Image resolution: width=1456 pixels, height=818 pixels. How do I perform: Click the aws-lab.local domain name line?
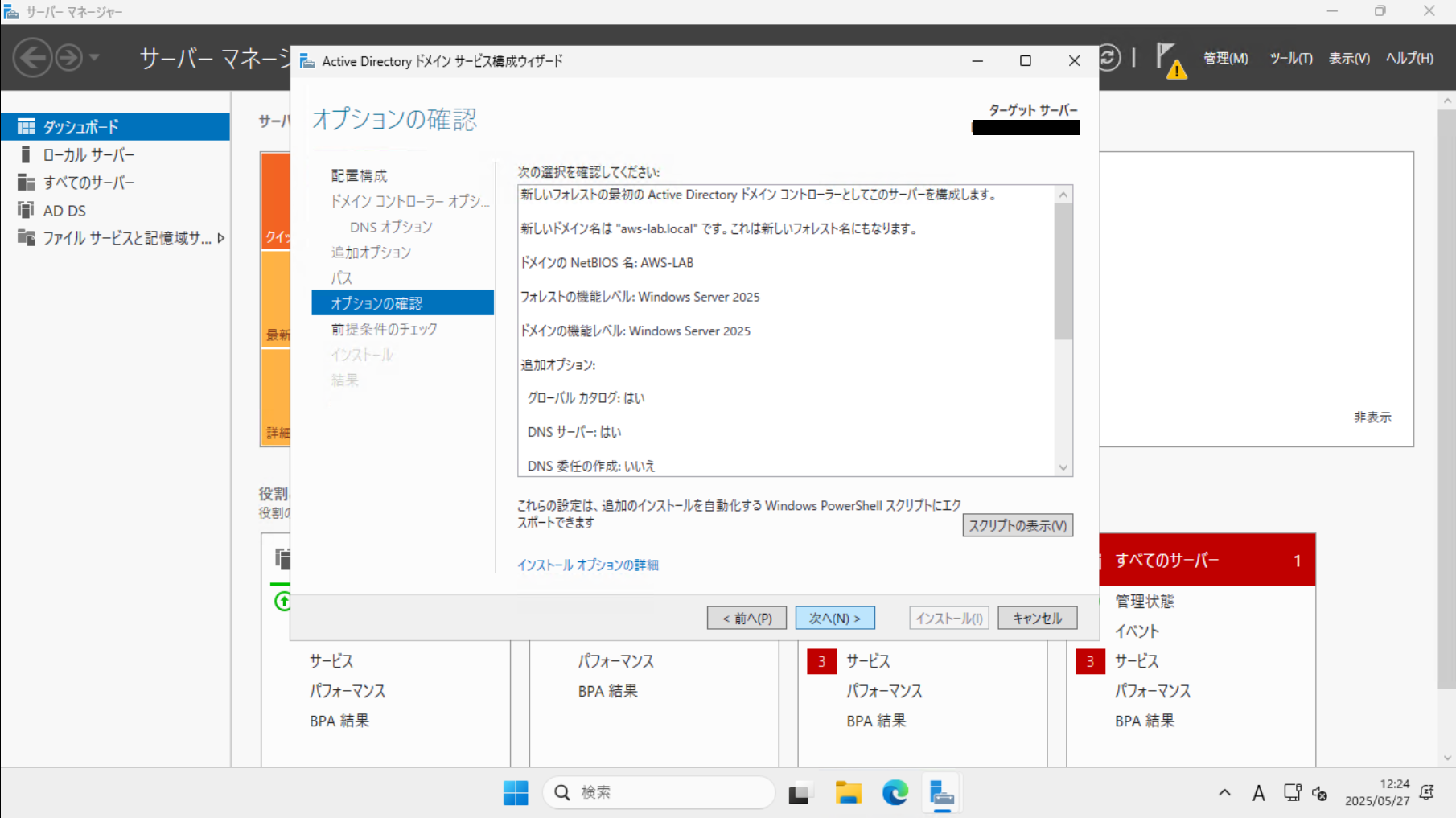click(719, 228)
